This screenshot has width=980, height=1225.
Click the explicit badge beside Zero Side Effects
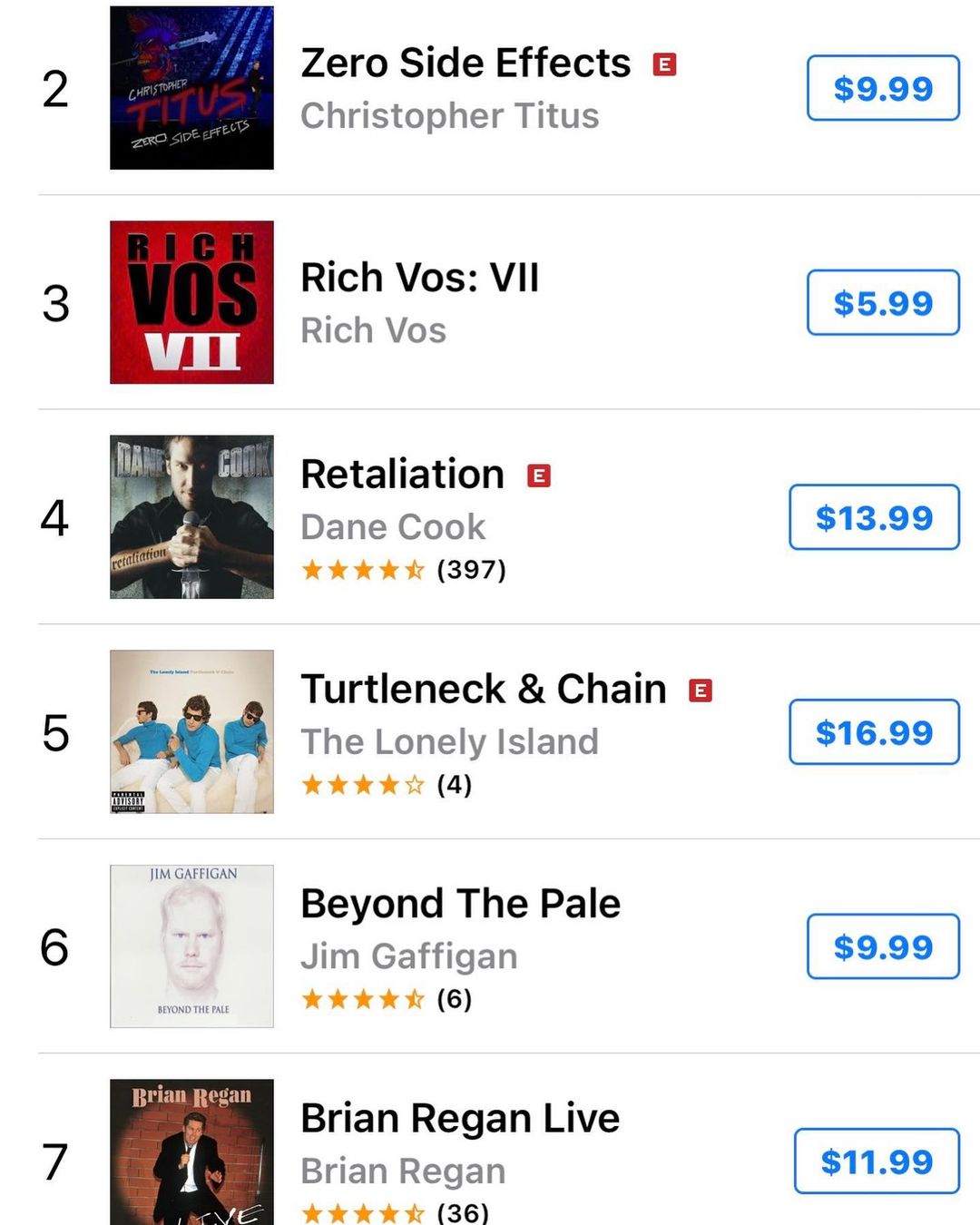[x=665, y=64]
